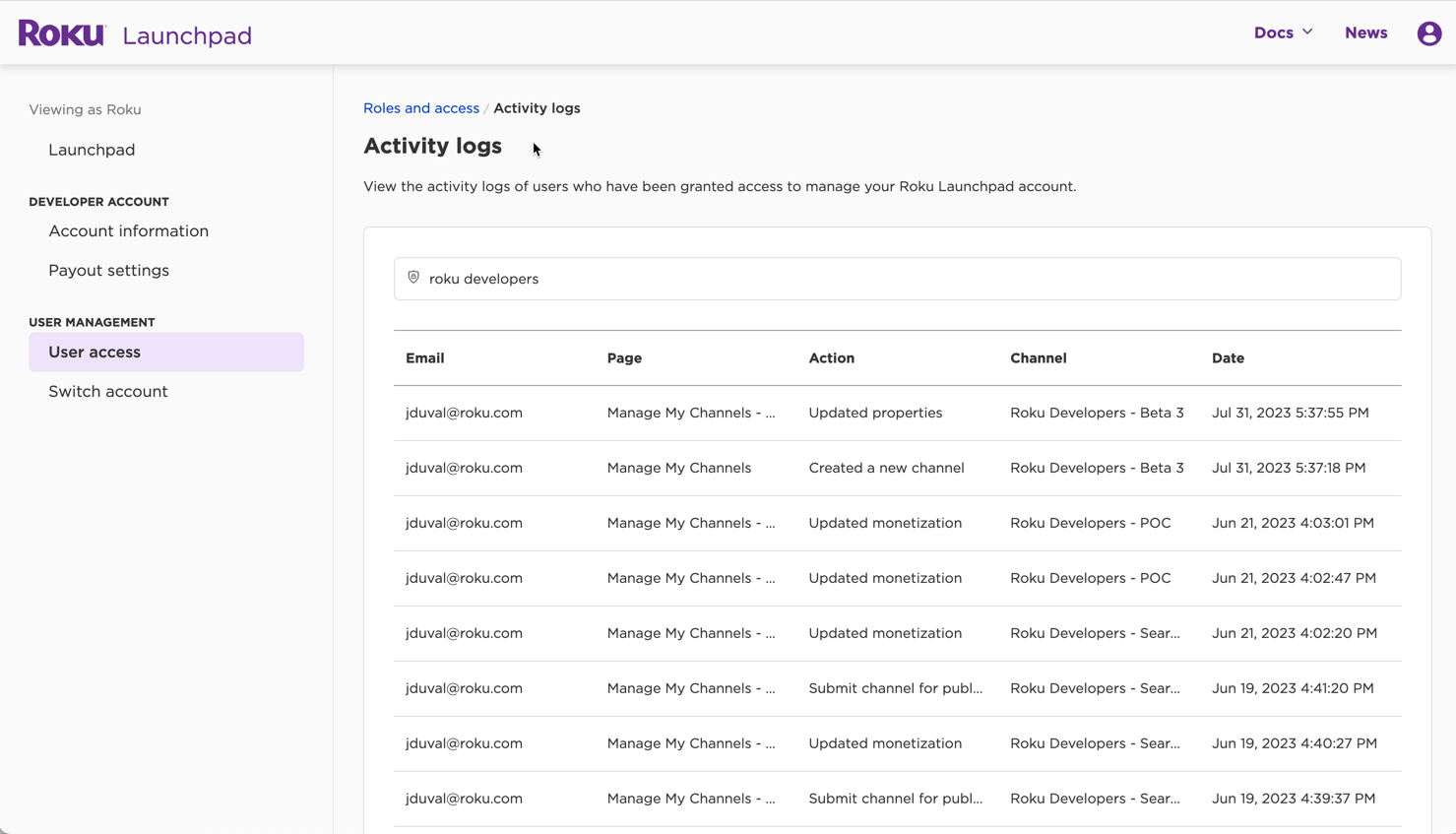Open Account information settings
1456x834 pixels.
128,230
